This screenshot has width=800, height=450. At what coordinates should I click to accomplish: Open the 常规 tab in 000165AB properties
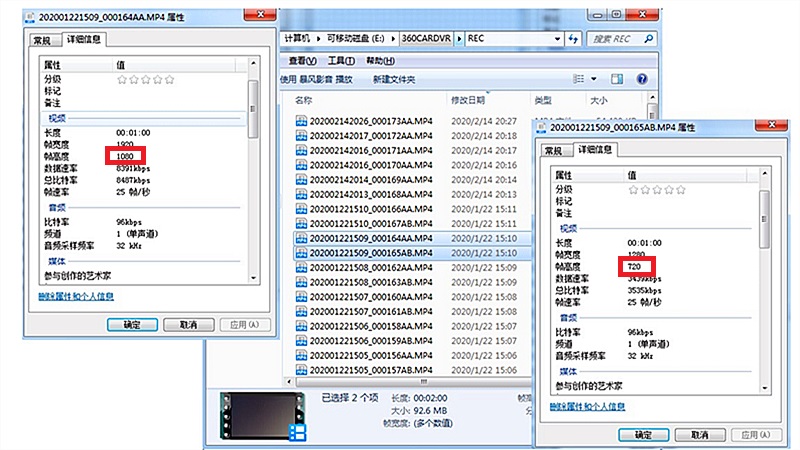(554, 151)
